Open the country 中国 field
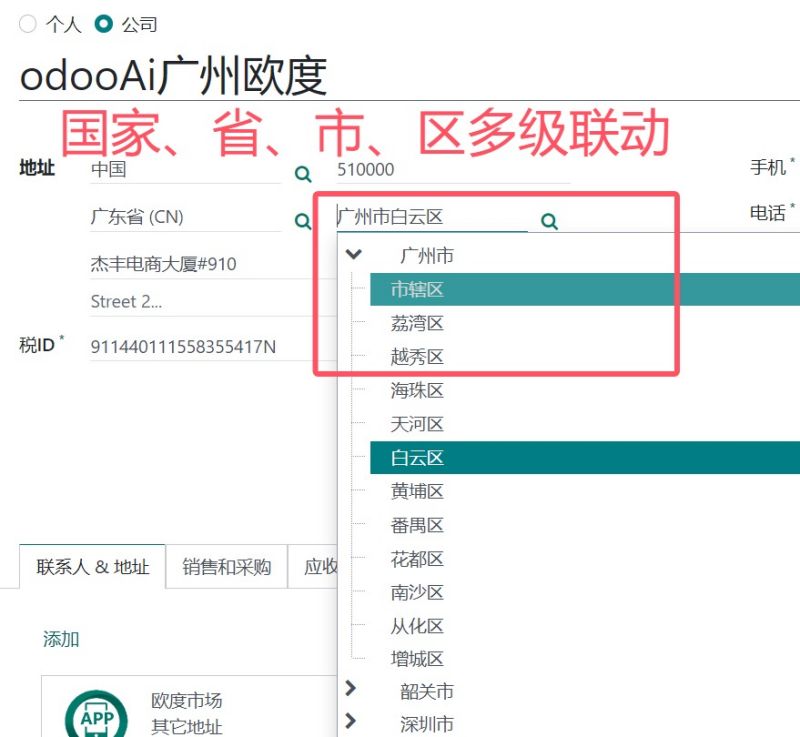 [x=185, y=169]
